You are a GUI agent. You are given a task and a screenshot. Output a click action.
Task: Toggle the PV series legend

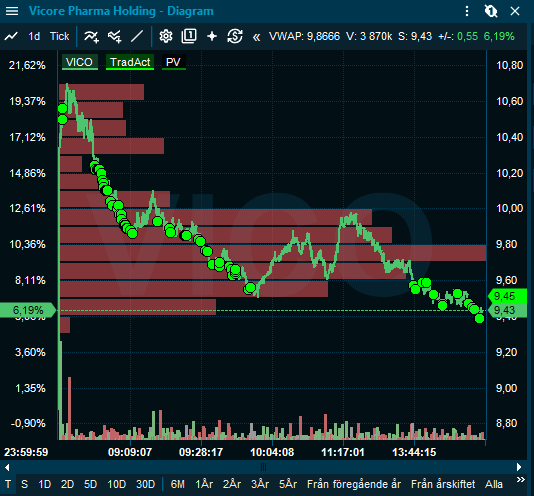(173, 62)
